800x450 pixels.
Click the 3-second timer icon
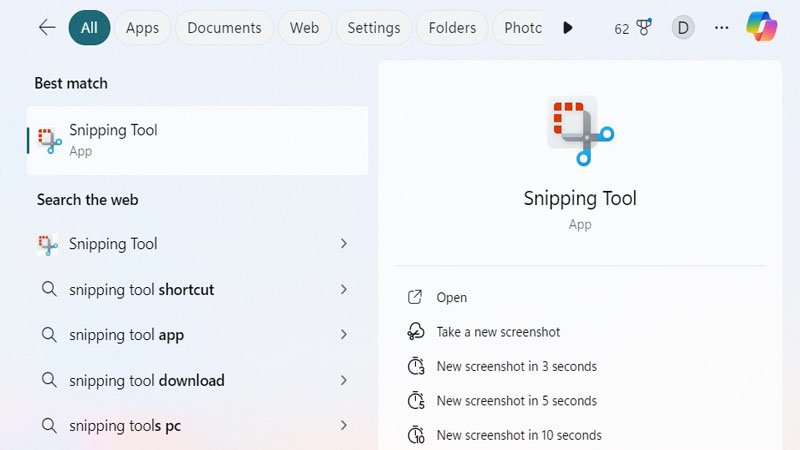point(416,366)
